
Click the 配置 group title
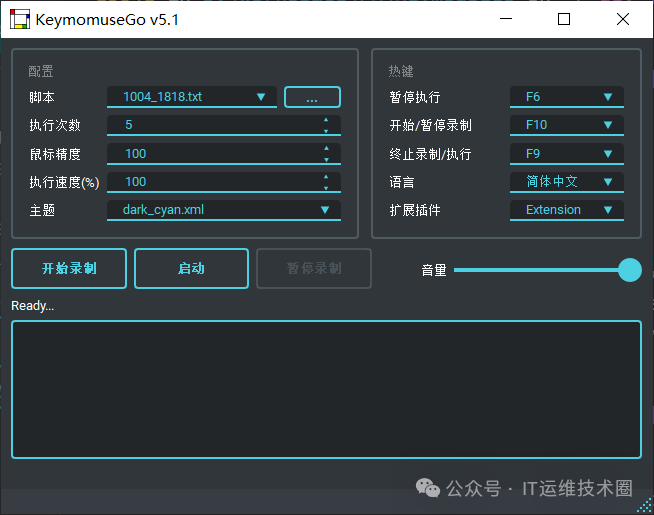pyautogui.click(x=40, y=71)
